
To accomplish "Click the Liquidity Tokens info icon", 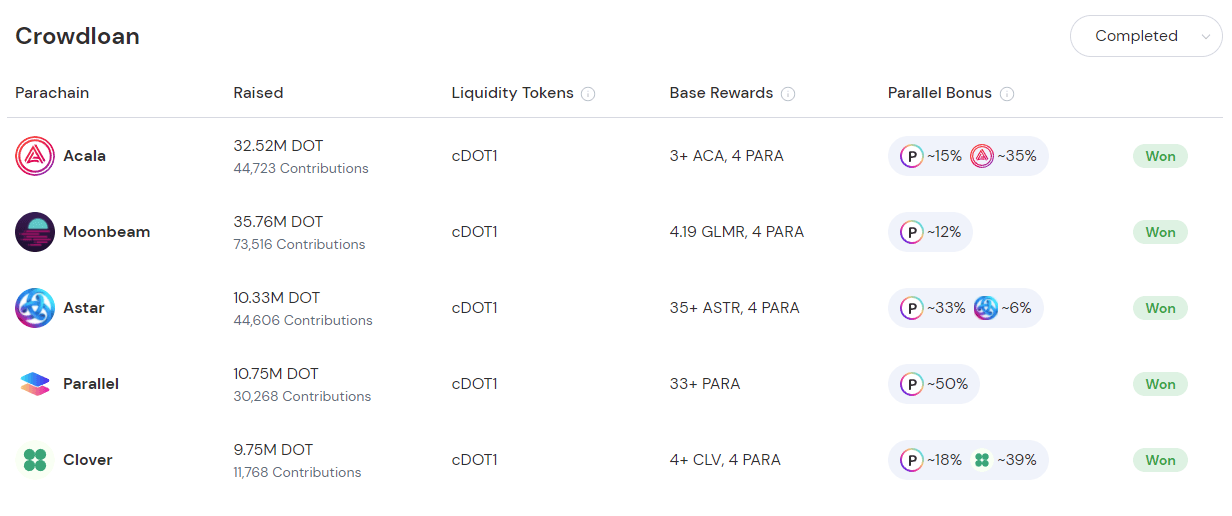I will (x=588, y=94).
